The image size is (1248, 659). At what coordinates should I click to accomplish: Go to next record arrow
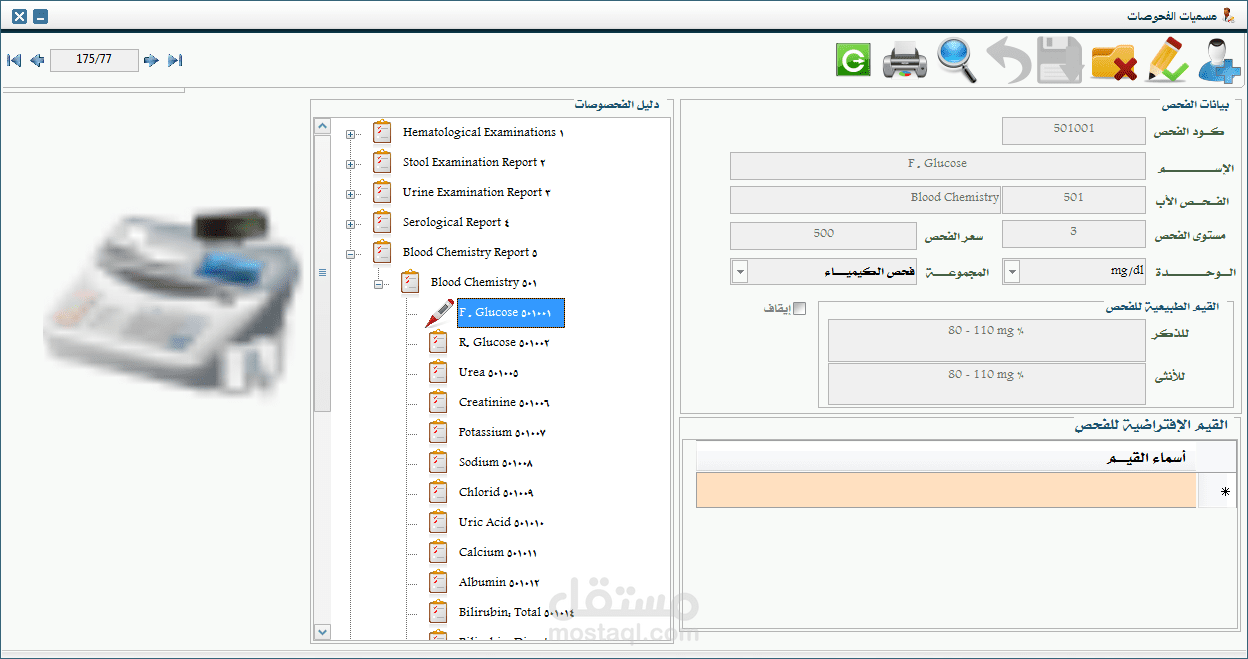(151, 60)
